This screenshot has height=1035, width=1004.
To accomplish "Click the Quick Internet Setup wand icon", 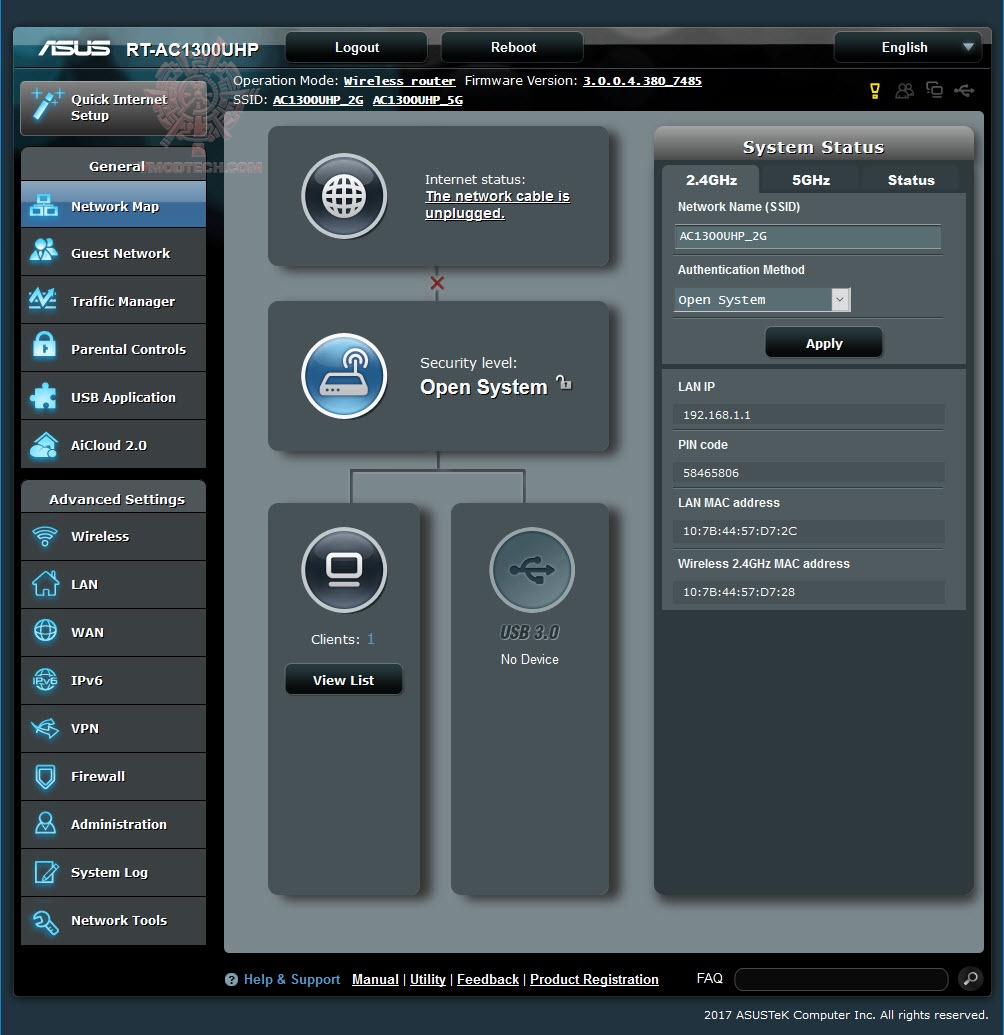I will pos(46,104).
